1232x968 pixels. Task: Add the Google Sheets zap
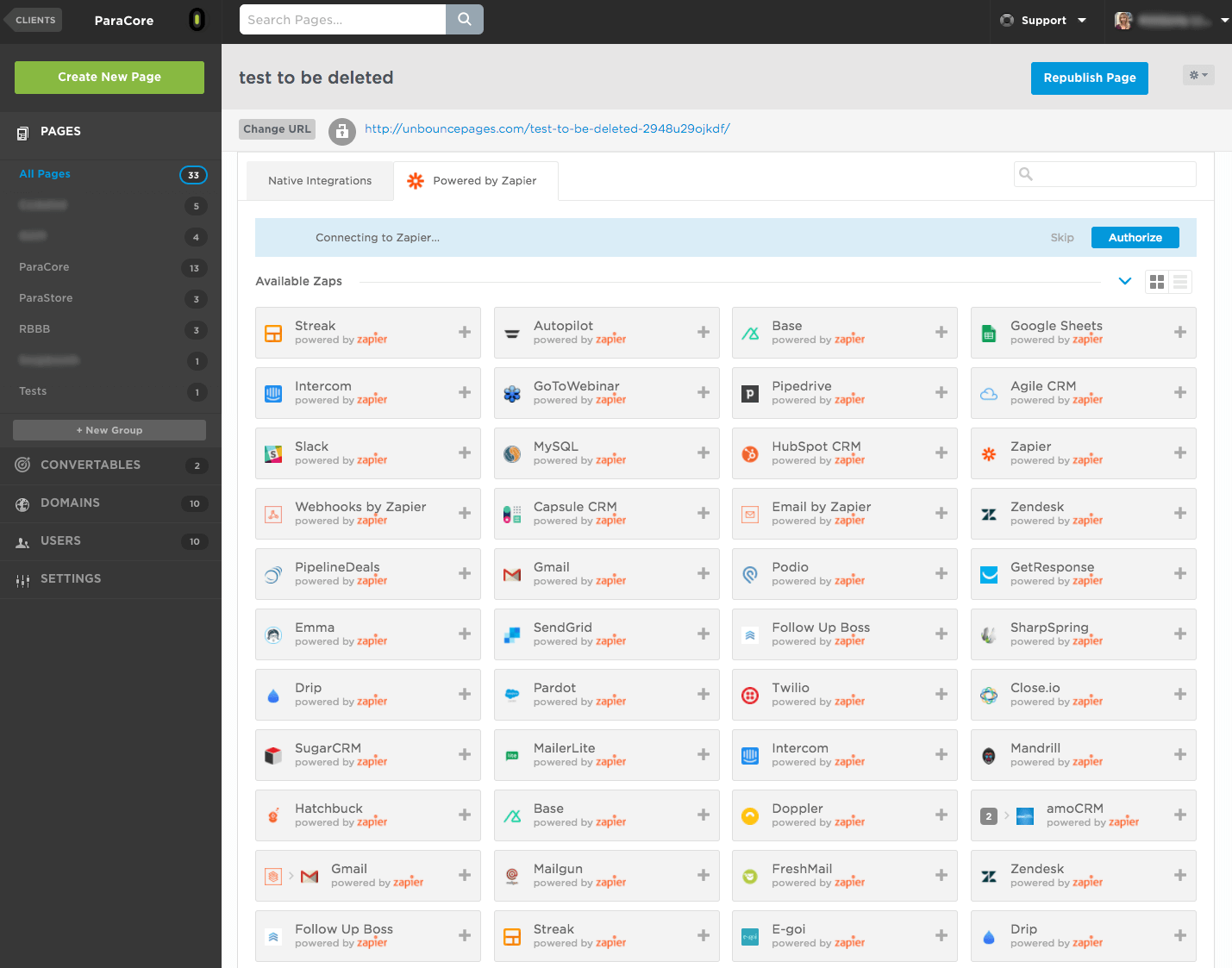point(1179,332)
